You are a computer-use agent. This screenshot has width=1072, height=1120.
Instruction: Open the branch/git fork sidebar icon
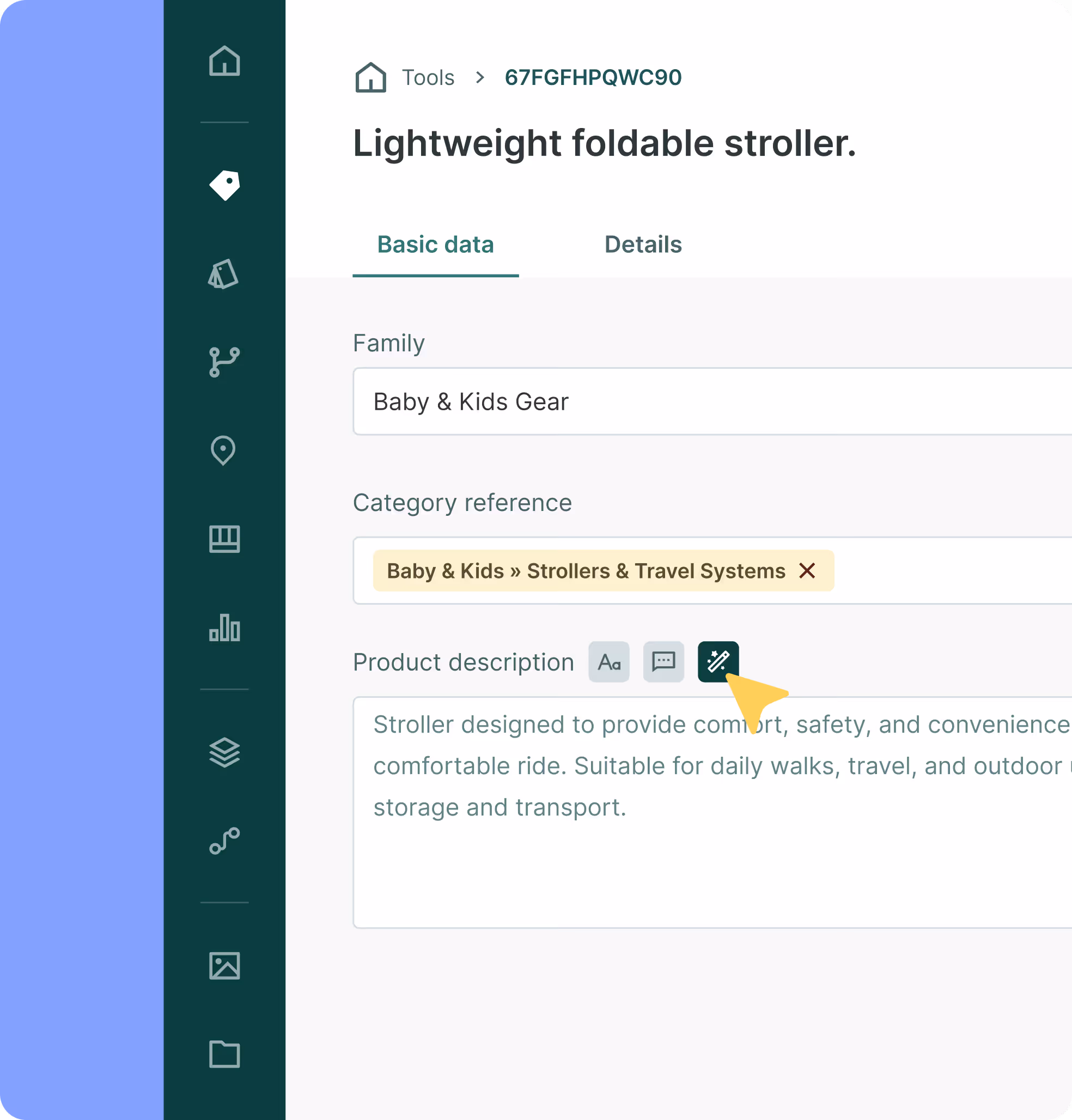click(x=224, y=362)
